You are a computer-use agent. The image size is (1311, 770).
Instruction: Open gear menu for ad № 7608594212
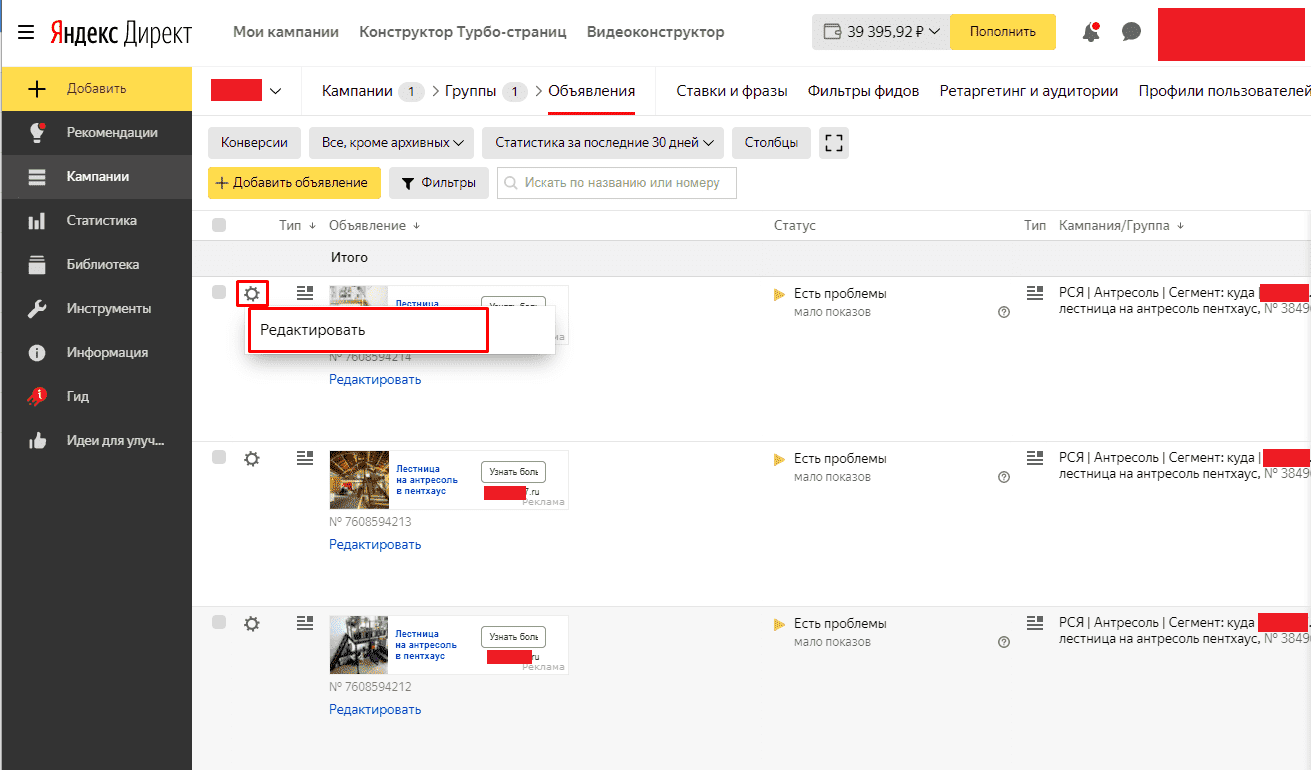click(252, 623)
